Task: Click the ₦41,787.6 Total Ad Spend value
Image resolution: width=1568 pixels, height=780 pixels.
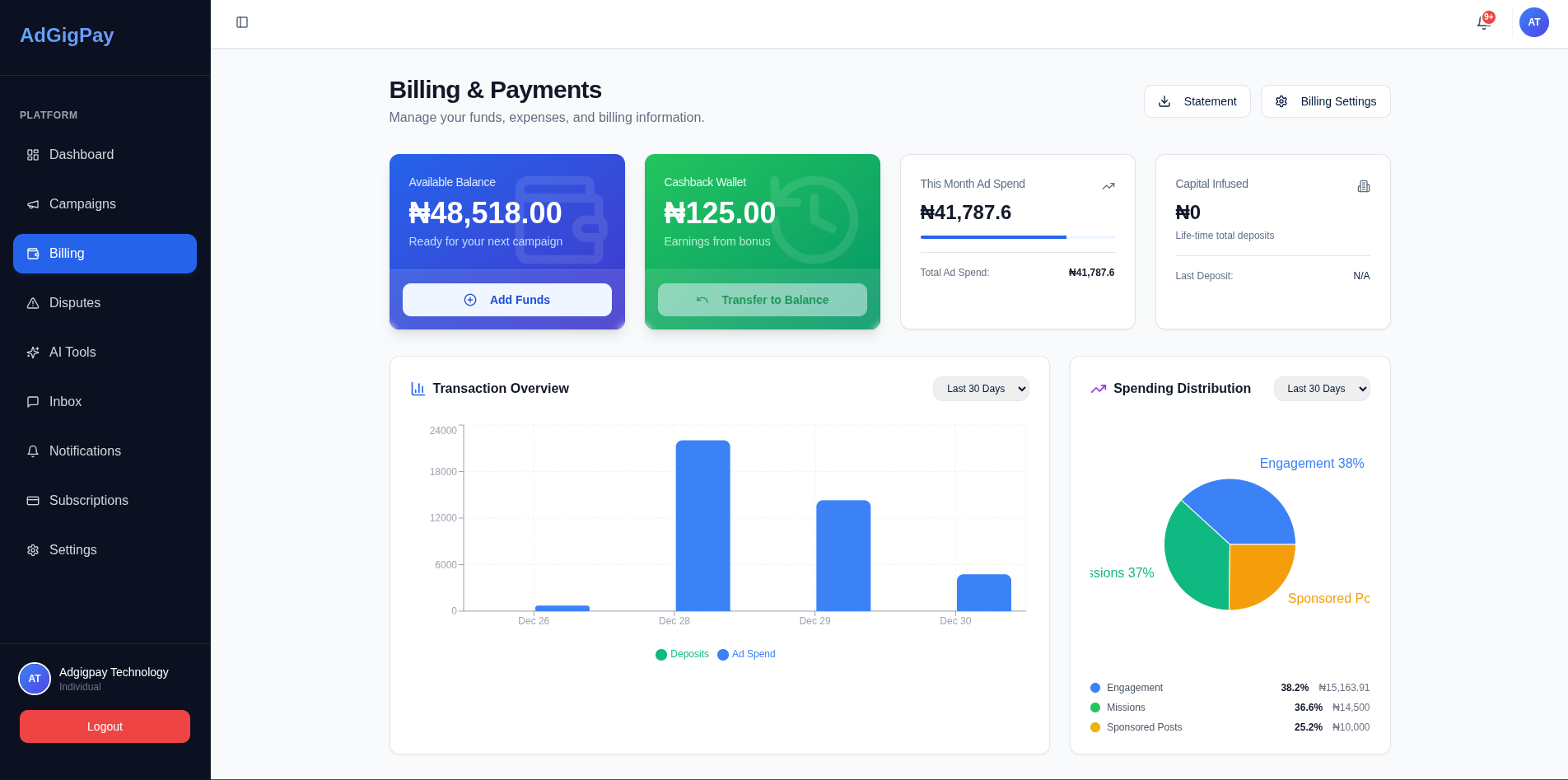Action: point(1091,273)
